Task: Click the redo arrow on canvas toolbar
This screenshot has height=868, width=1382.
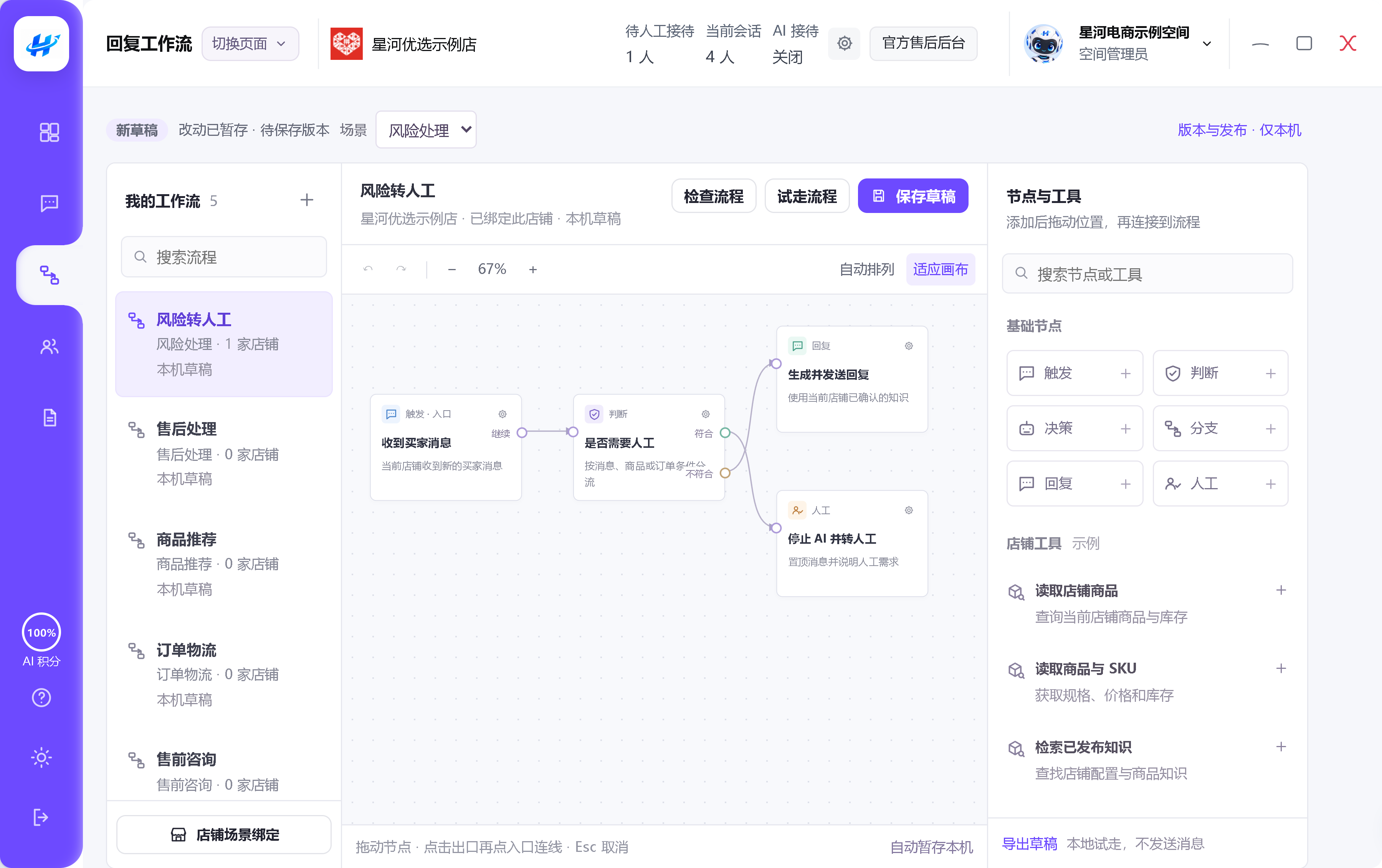Action: [401, 269]
